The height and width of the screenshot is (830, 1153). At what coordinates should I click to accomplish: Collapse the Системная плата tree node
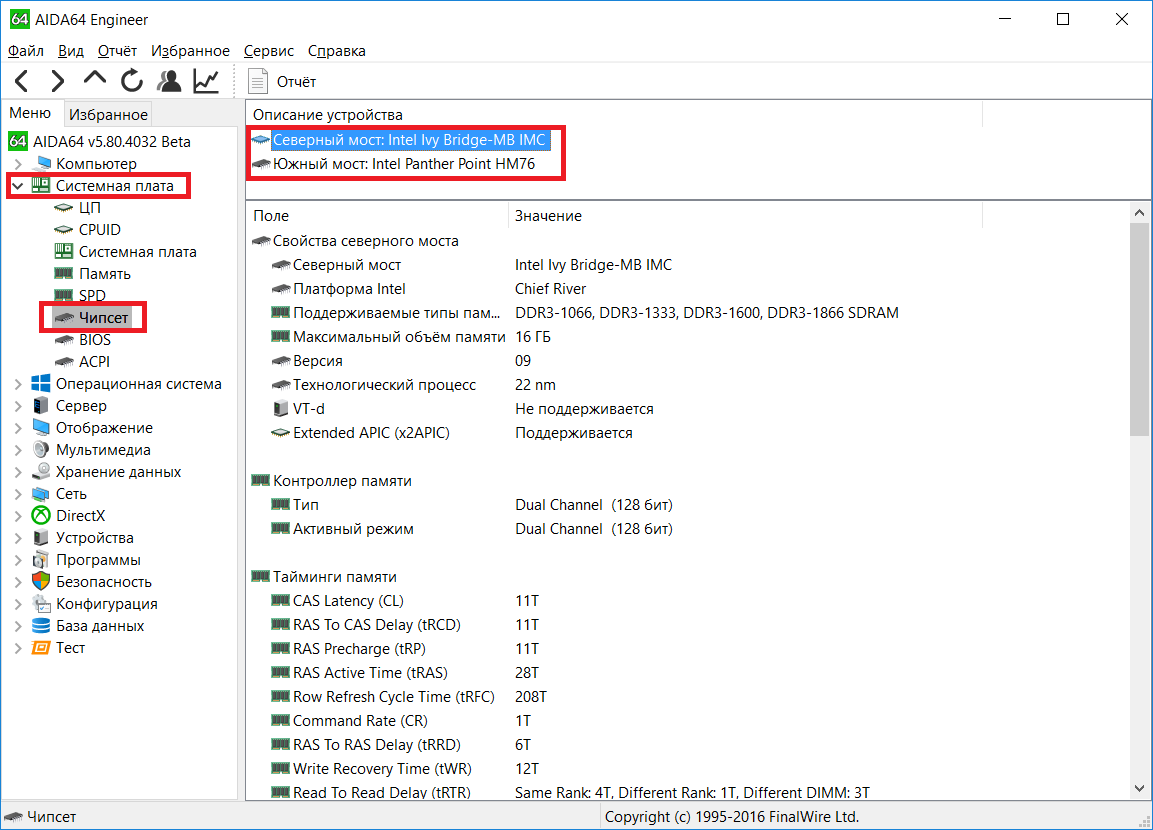[x=18, y=186]
